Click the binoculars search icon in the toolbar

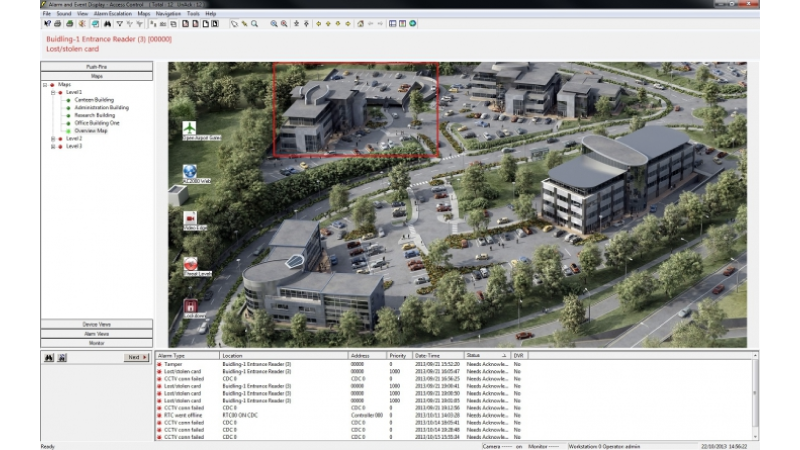coord(107,23)
